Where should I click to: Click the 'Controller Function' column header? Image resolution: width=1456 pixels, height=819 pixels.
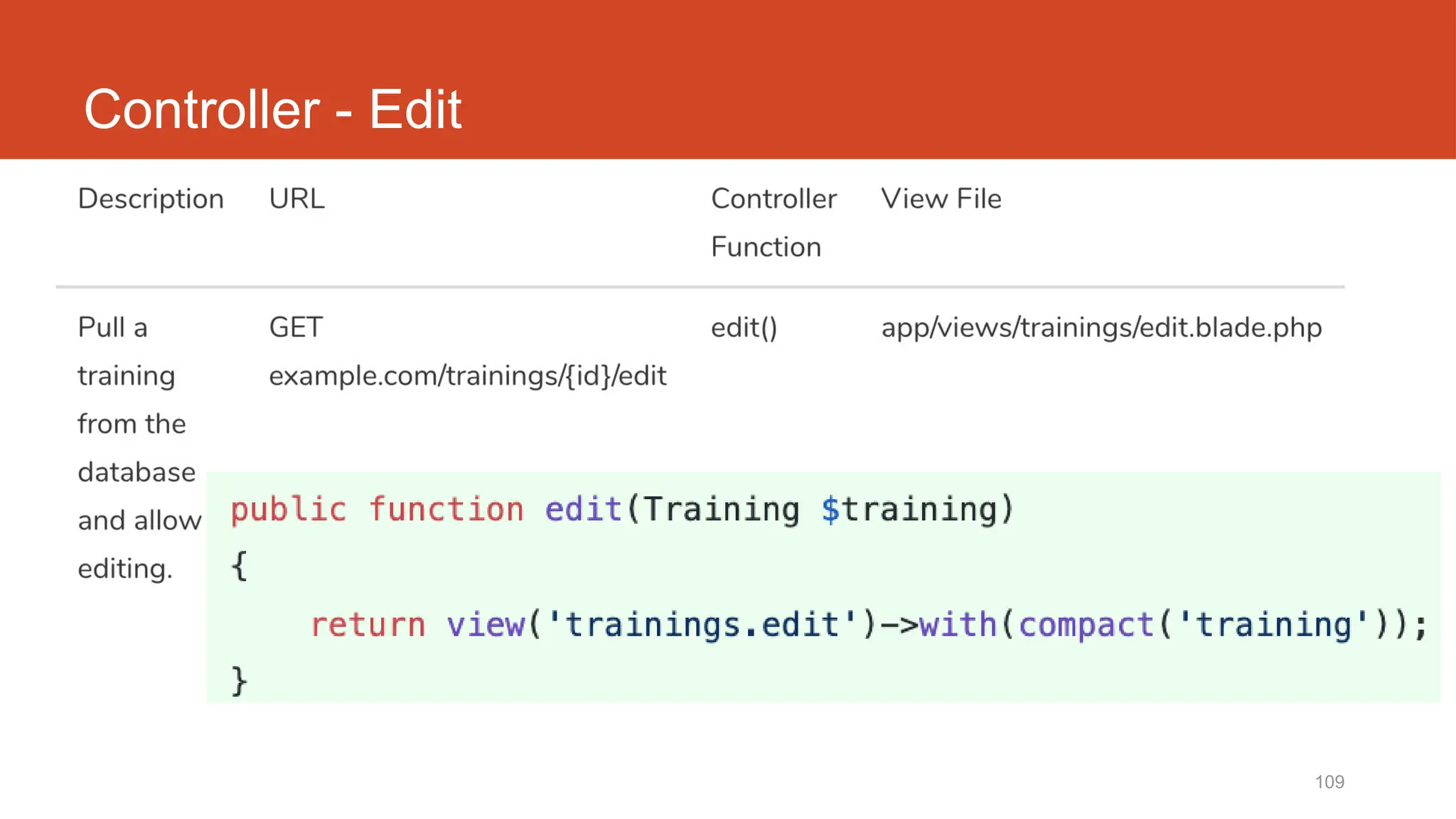click(773, 223)
